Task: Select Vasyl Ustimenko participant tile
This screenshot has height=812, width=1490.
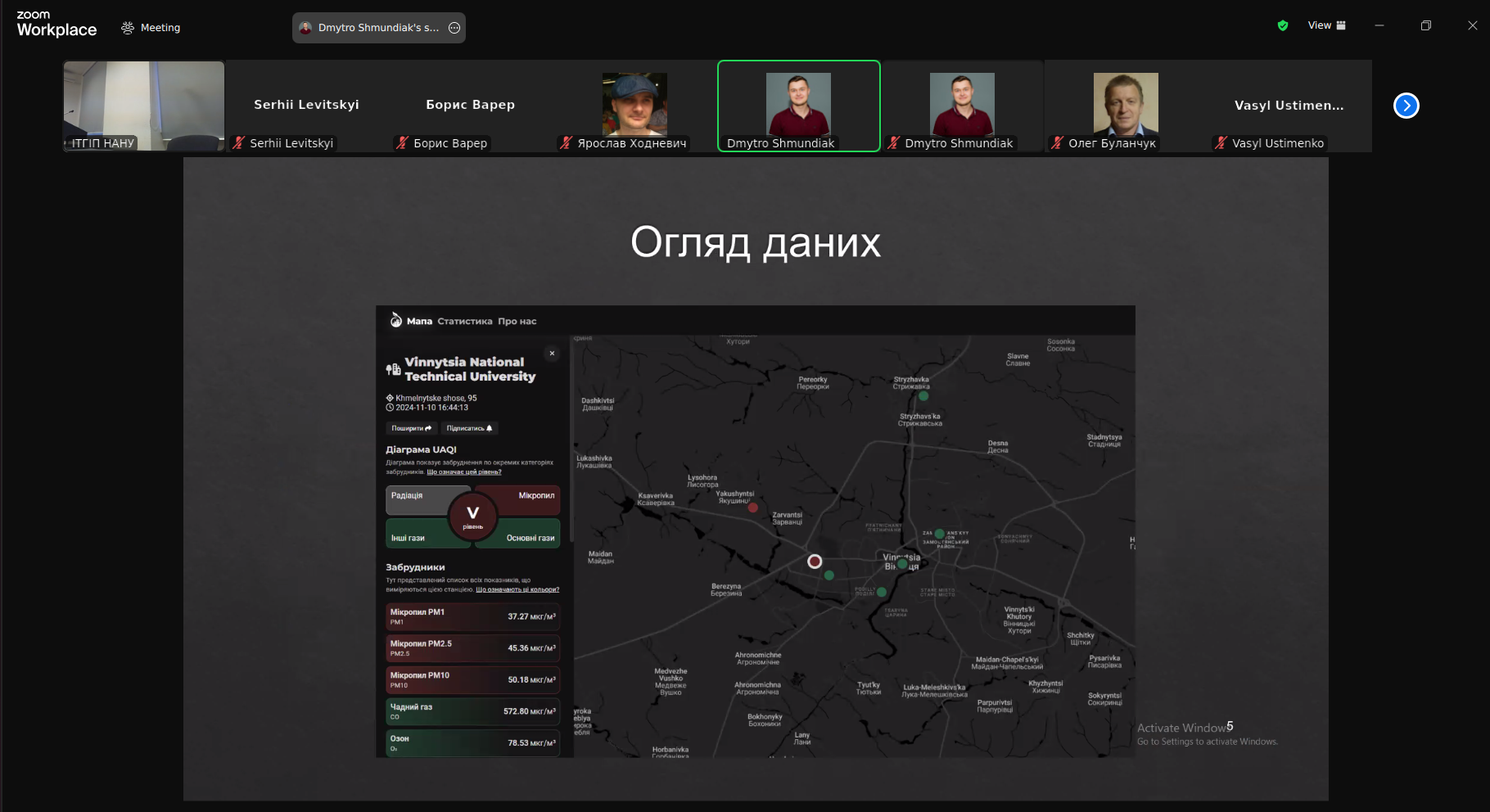Action: [x=1289, y=106]
